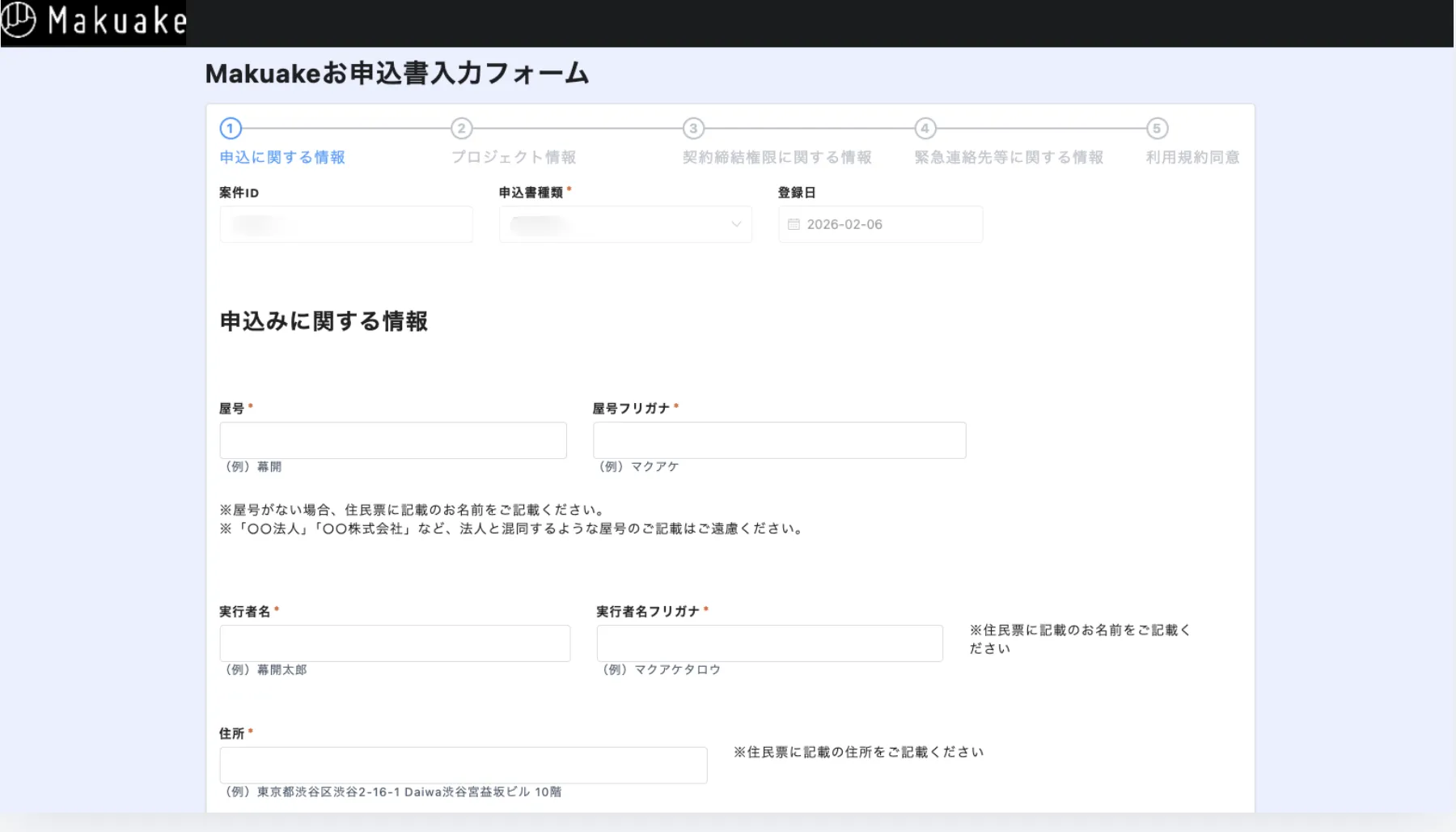
Task: Focus the 実行者名フリガナ input field
Action: click(770, 643)
